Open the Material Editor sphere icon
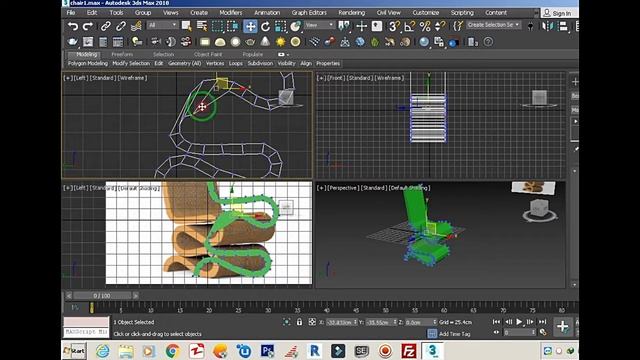 click(x=424, y=42)
